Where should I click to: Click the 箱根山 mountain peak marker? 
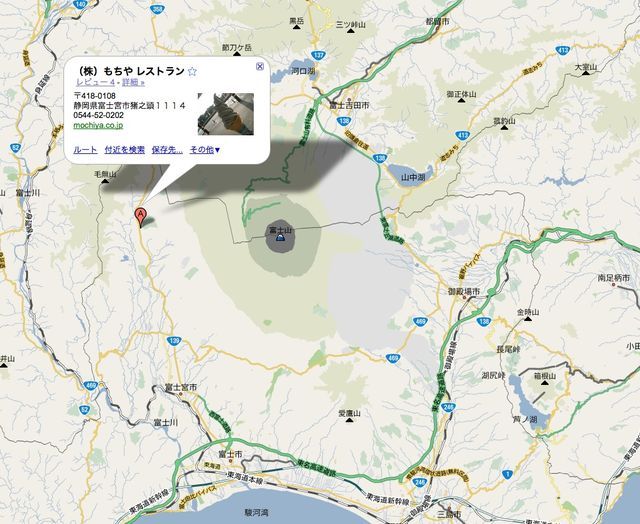click(545, 383)
